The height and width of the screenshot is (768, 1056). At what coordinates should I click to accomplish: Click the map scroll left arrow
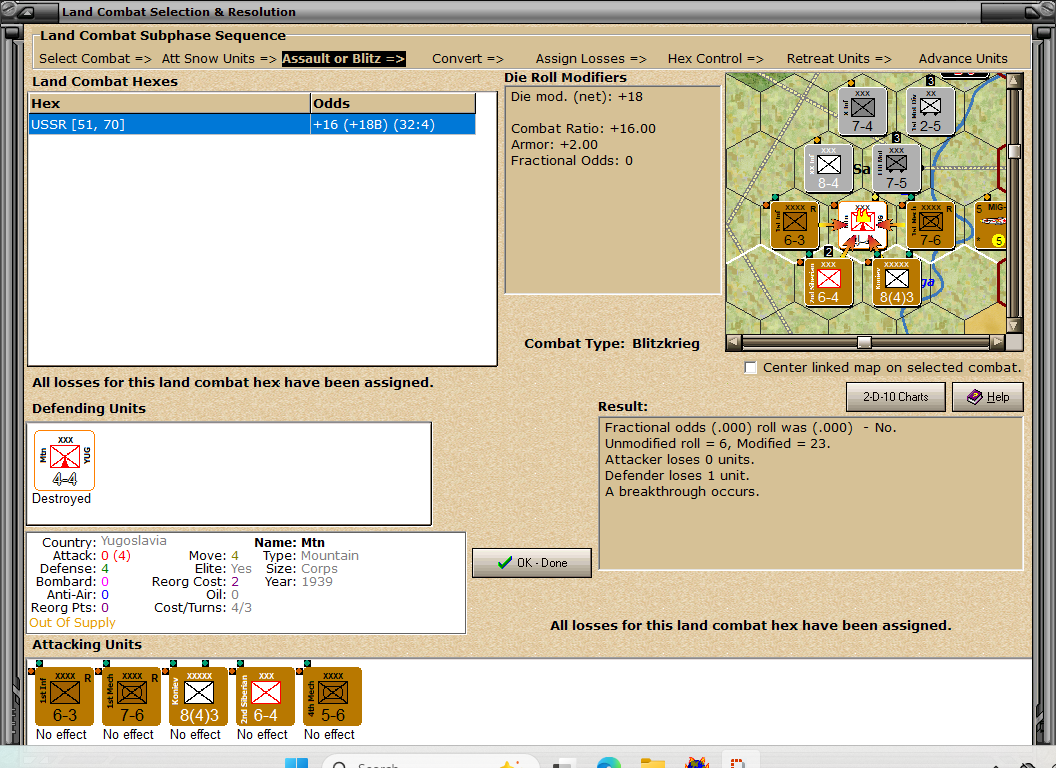734,342
